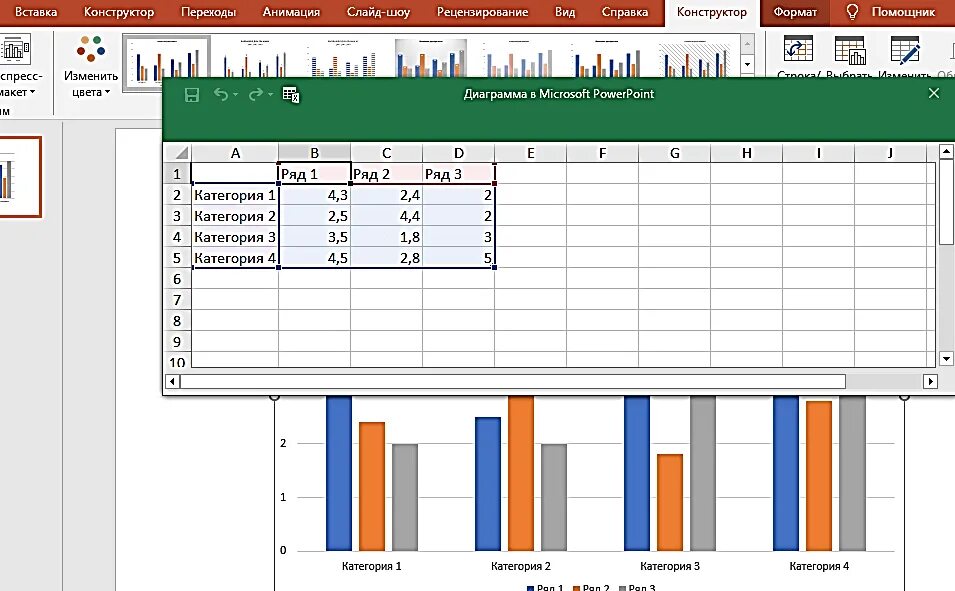Viewport: 955px width, 591px height.
Task: Click cell with value 1,8
Action: coord(386,238)
